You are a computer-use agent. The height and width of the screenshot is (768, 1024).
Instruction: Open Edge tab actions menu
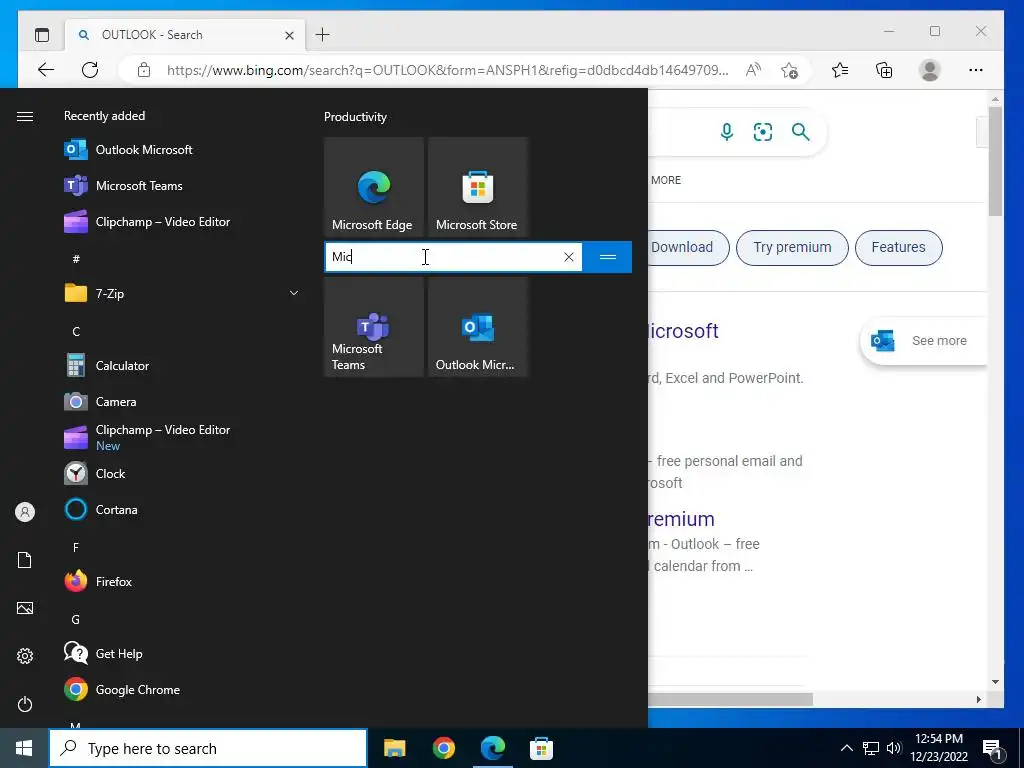coord(42,35)
